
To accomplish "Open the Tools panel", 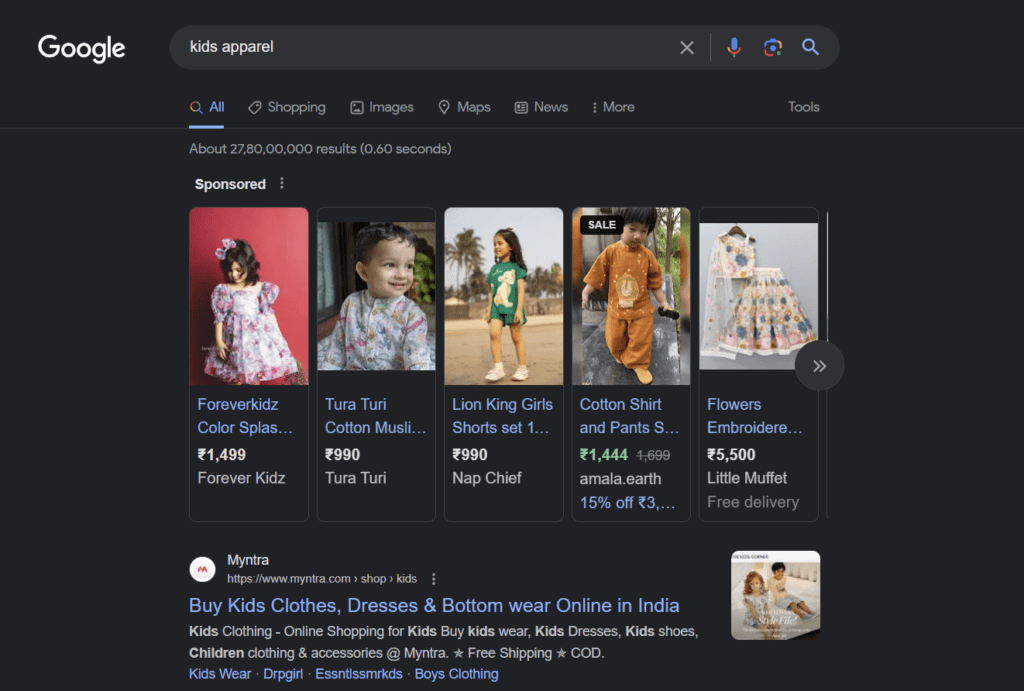I will tap(803, 107).
